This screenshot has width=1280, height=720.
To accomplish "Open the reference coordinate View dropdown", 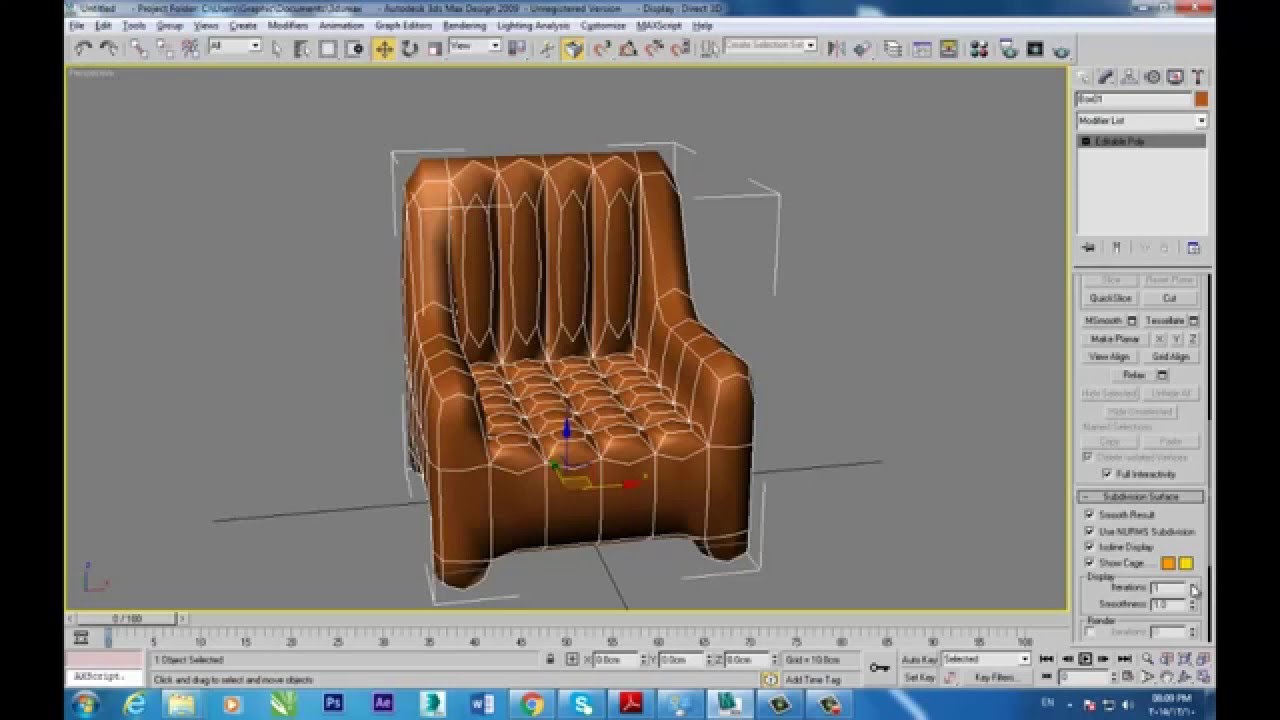I will (x=475, y=46).
